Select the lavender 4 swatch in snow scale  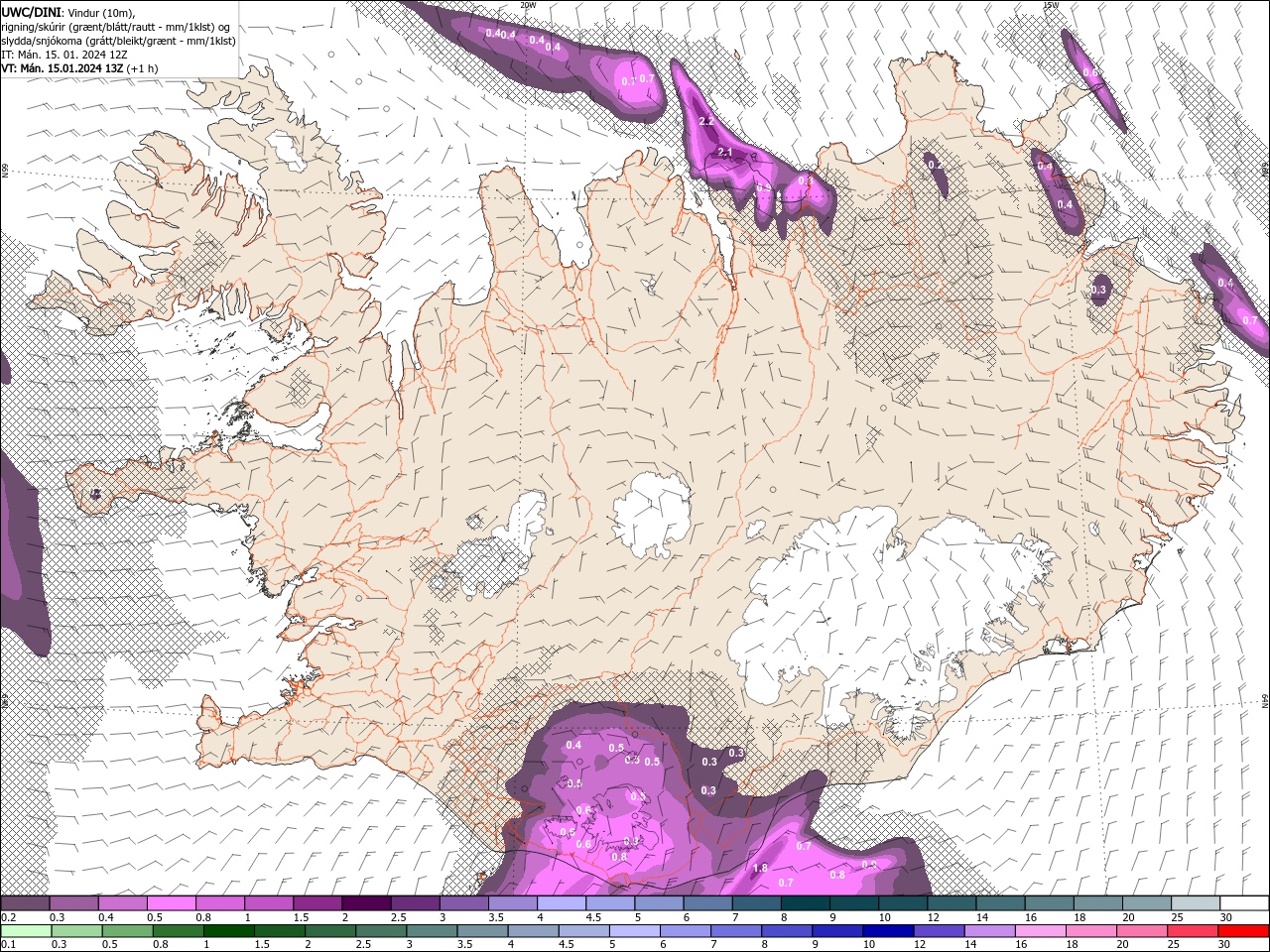[x=563, y=903]
